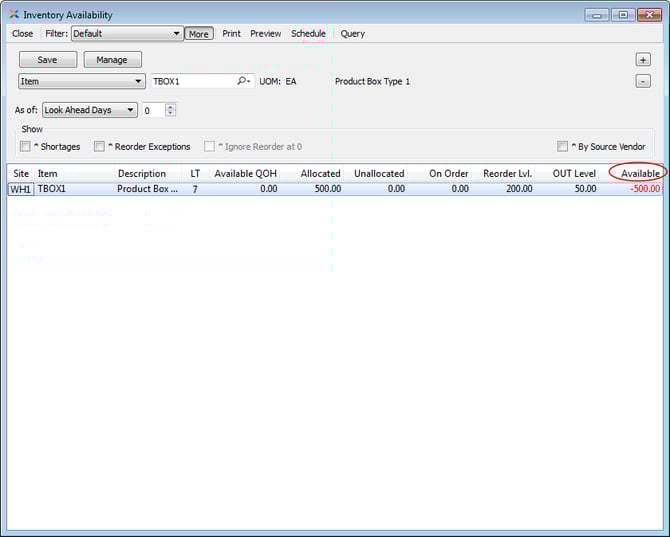Sort by the Available column header
This screenshot has height=537, width=670.
(640, 173)
